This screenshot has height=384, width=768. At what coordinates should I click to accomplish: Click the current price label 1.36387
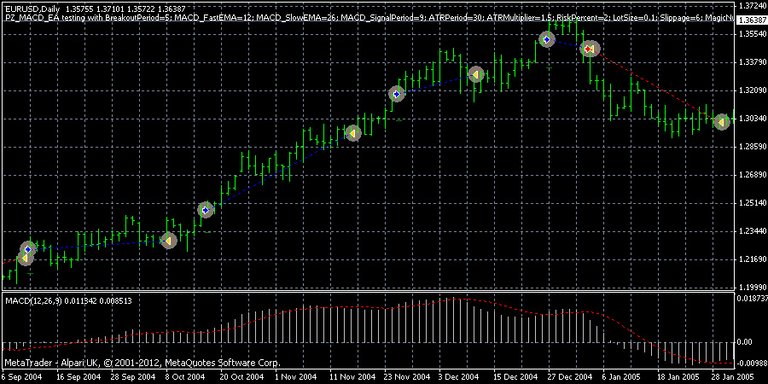click(752, 20)
